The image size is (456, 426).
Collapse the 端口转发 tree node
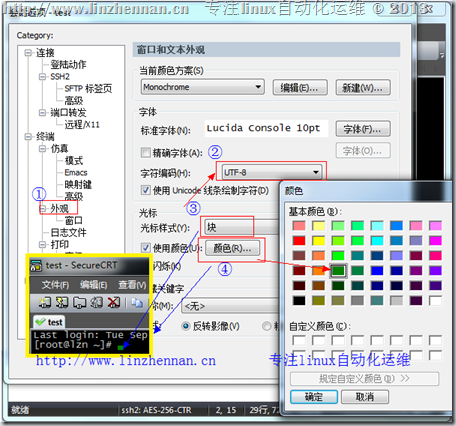(x=42, y=113)
